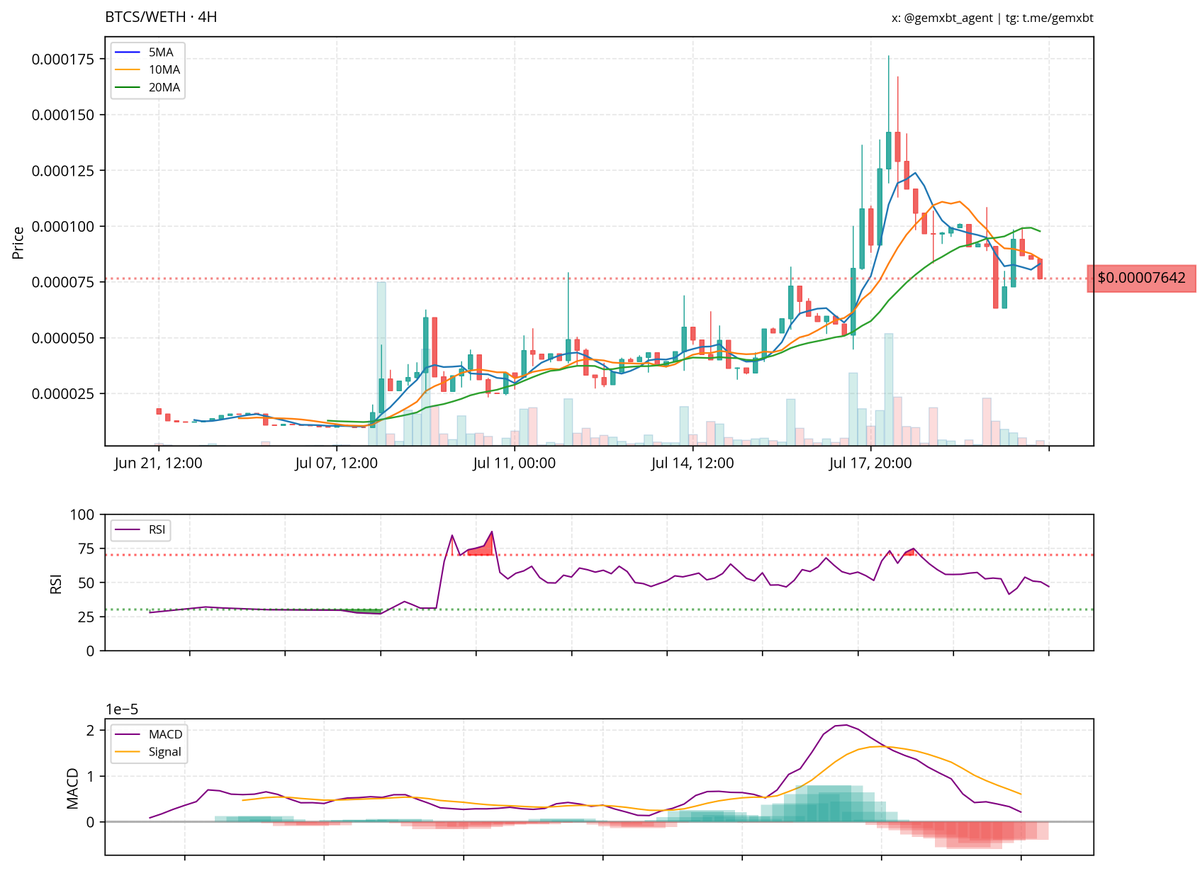Viewport: 1200px width, 871px height.
Task: Select the RSI legend entry
Action: (x=141, y=528)
